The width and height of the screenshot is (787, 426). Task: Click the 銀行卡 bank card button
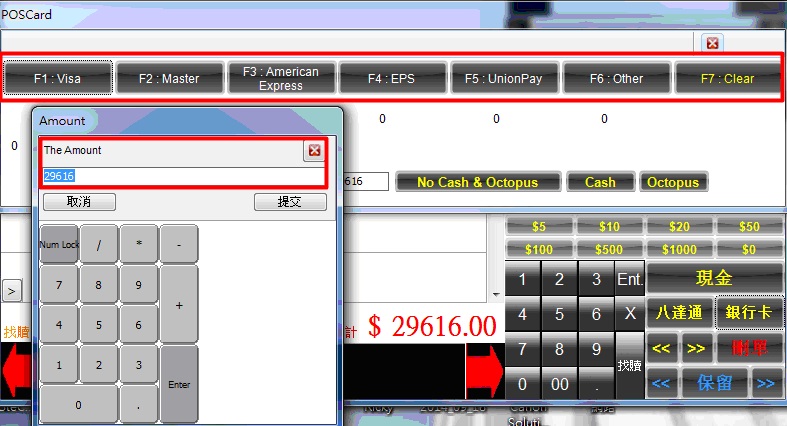pyautogui.click(x=749, y=312)
